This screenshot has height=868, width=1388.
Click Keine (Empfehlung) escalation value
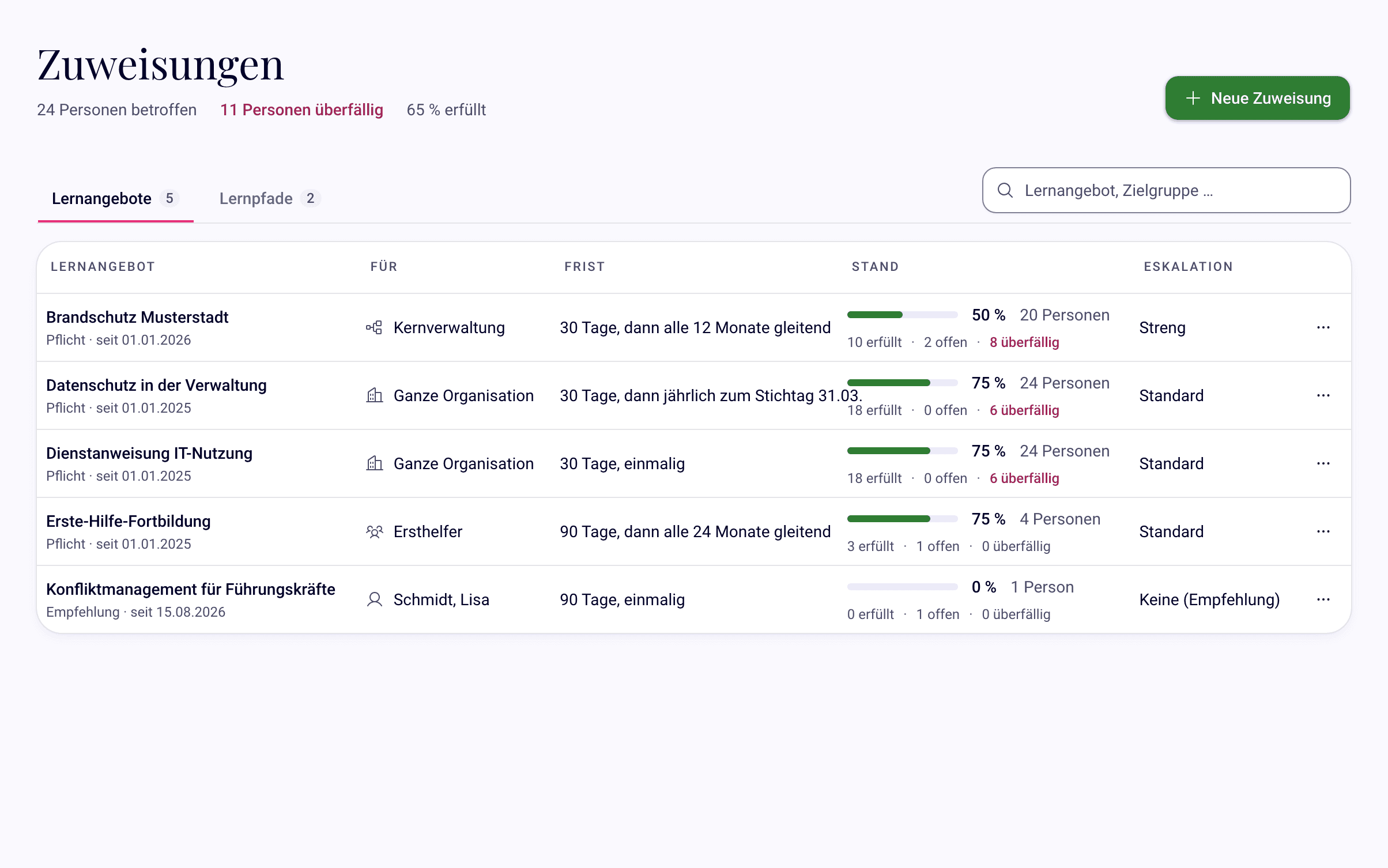pyautogui.click(x=1209, y=599)
